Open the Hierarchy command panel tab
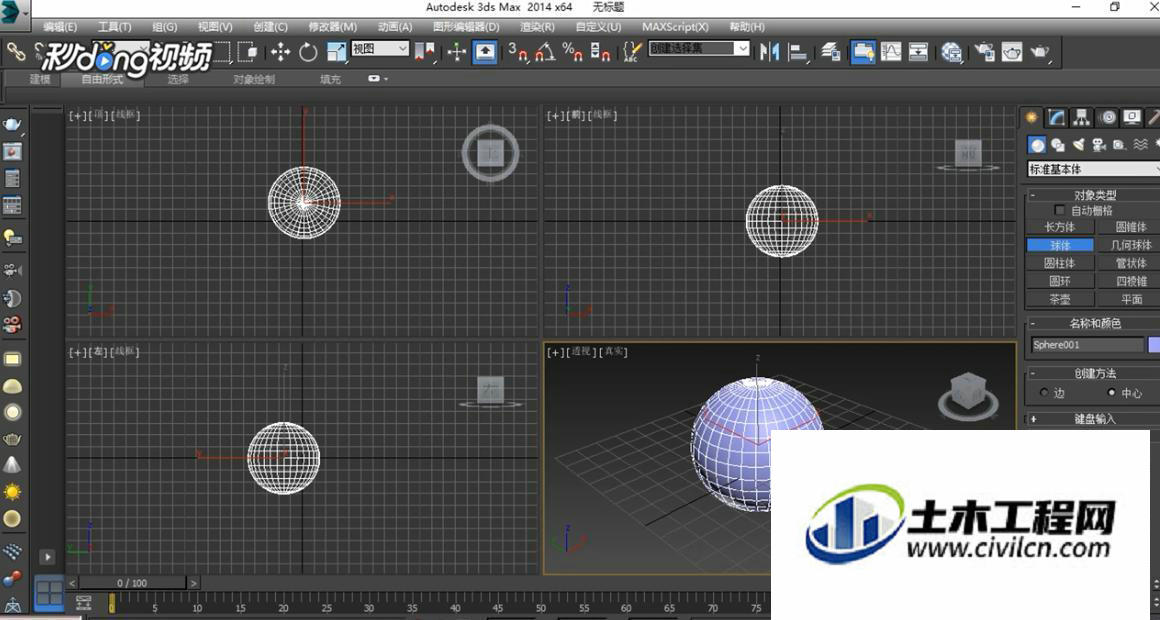1160x620 pixels. coord(1082,118)
